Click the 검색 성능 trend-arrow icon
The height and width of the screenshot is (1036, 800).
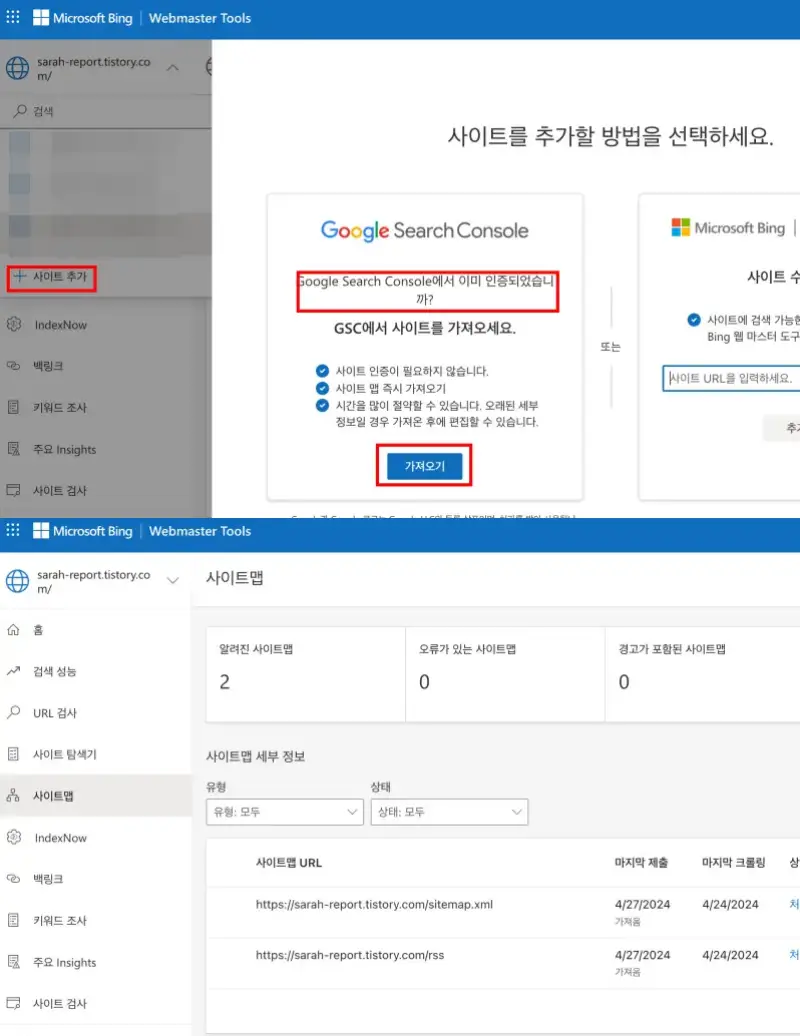pyautogui.click(x=13, y=671)
